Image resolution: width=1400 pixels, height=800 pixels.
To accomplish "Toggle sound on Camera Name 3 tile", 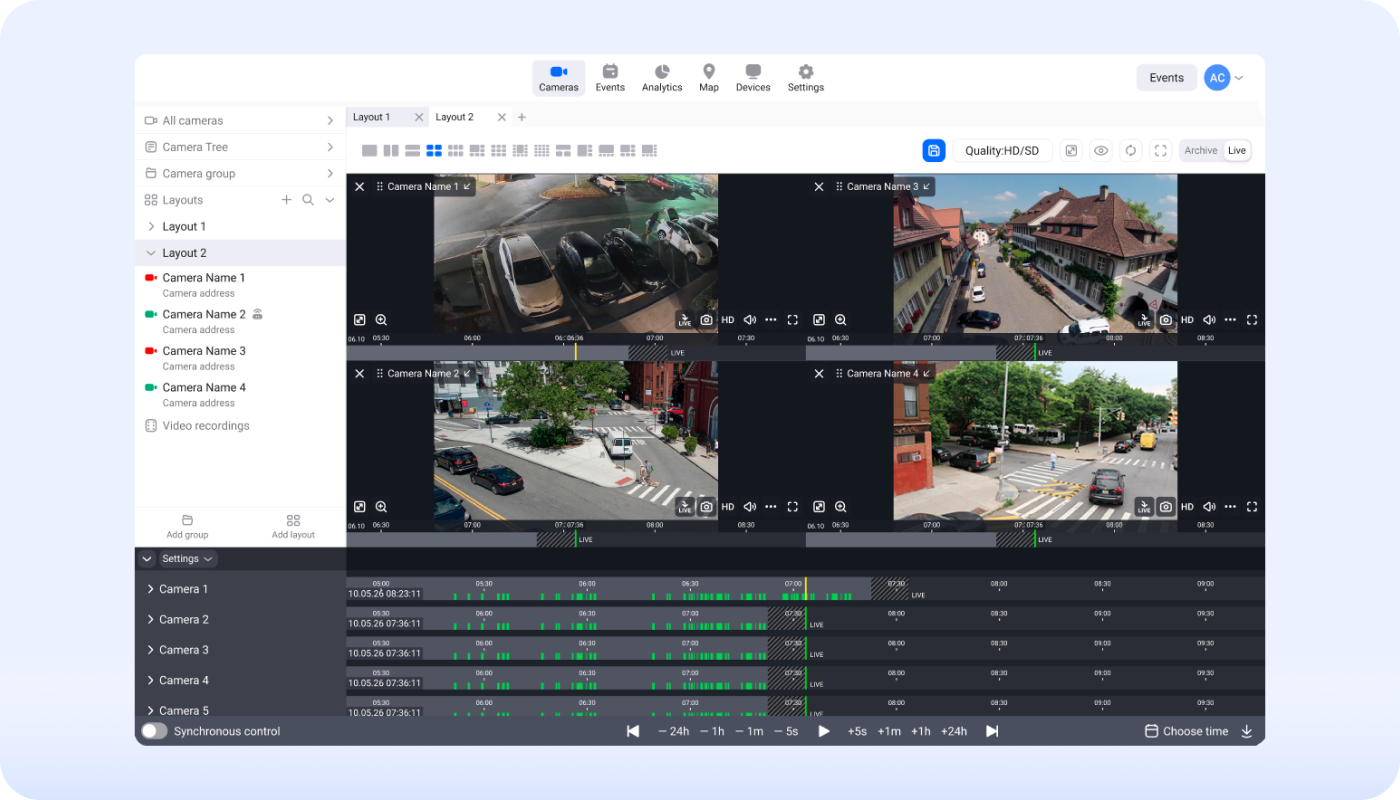I will coord(1209,320).
